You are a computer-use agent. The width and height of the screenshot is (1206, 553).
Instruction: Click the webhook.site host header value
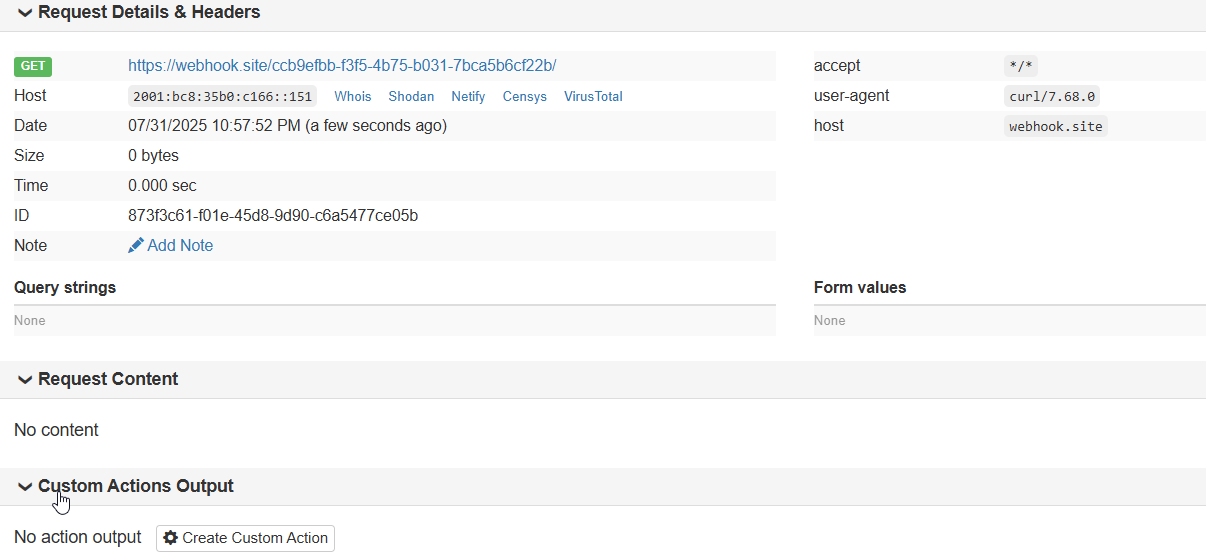[1056, 127]
